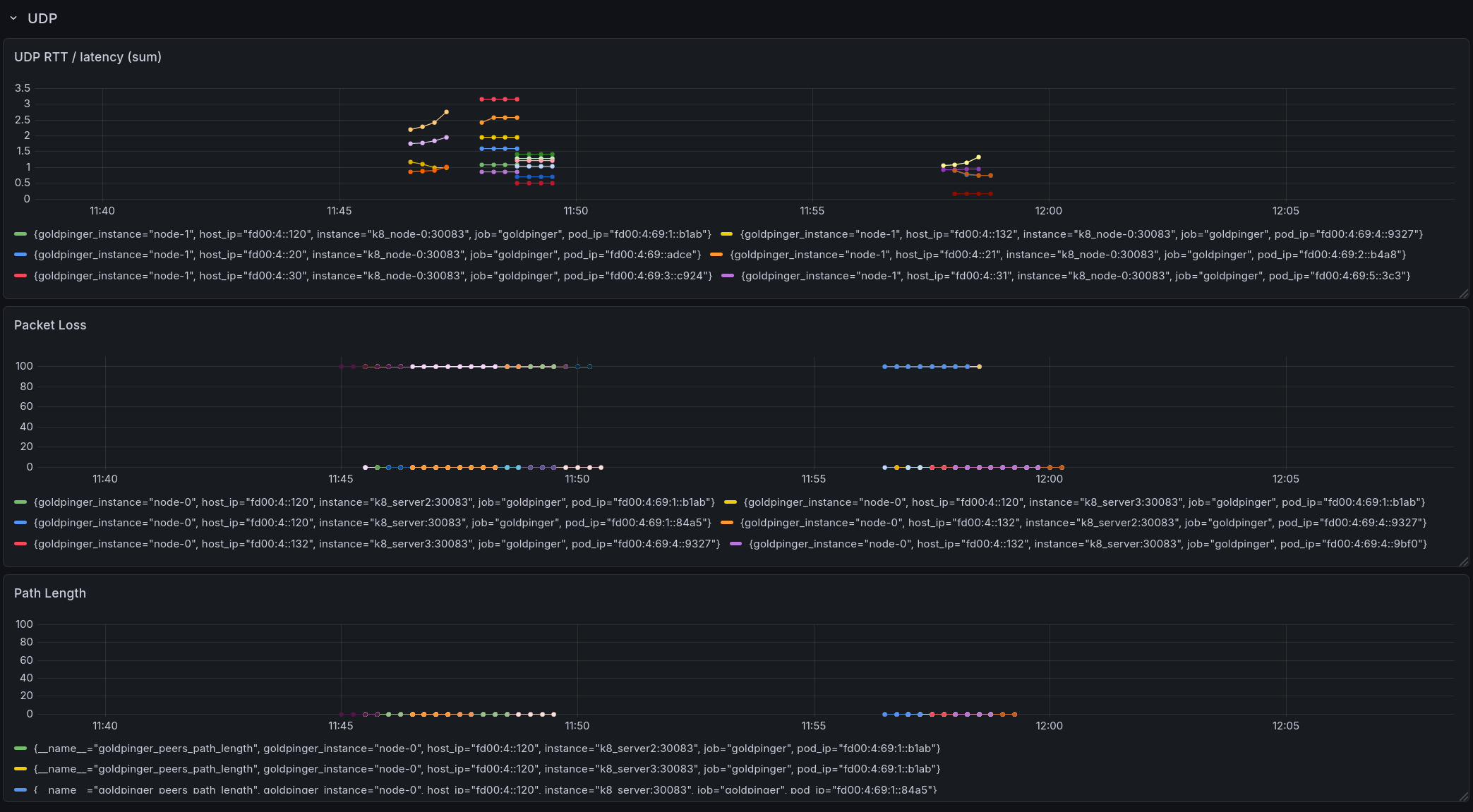Collapse the UDP dashboard row

tap(12, 18)
